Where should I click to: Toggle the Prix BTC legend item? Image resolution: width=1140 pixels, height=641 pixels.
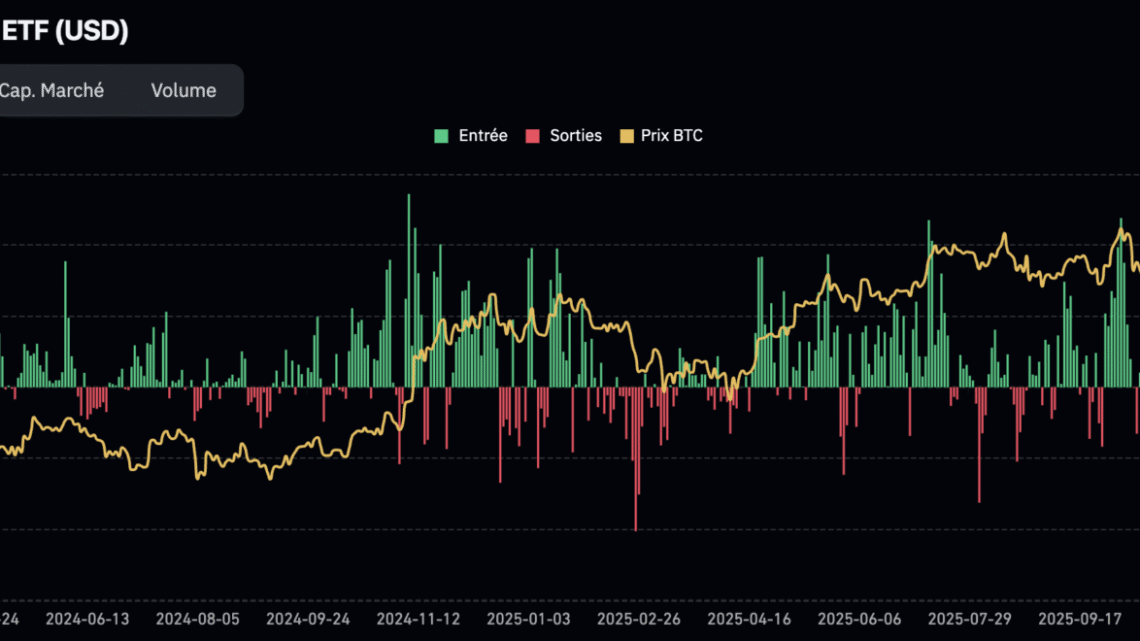672,135
